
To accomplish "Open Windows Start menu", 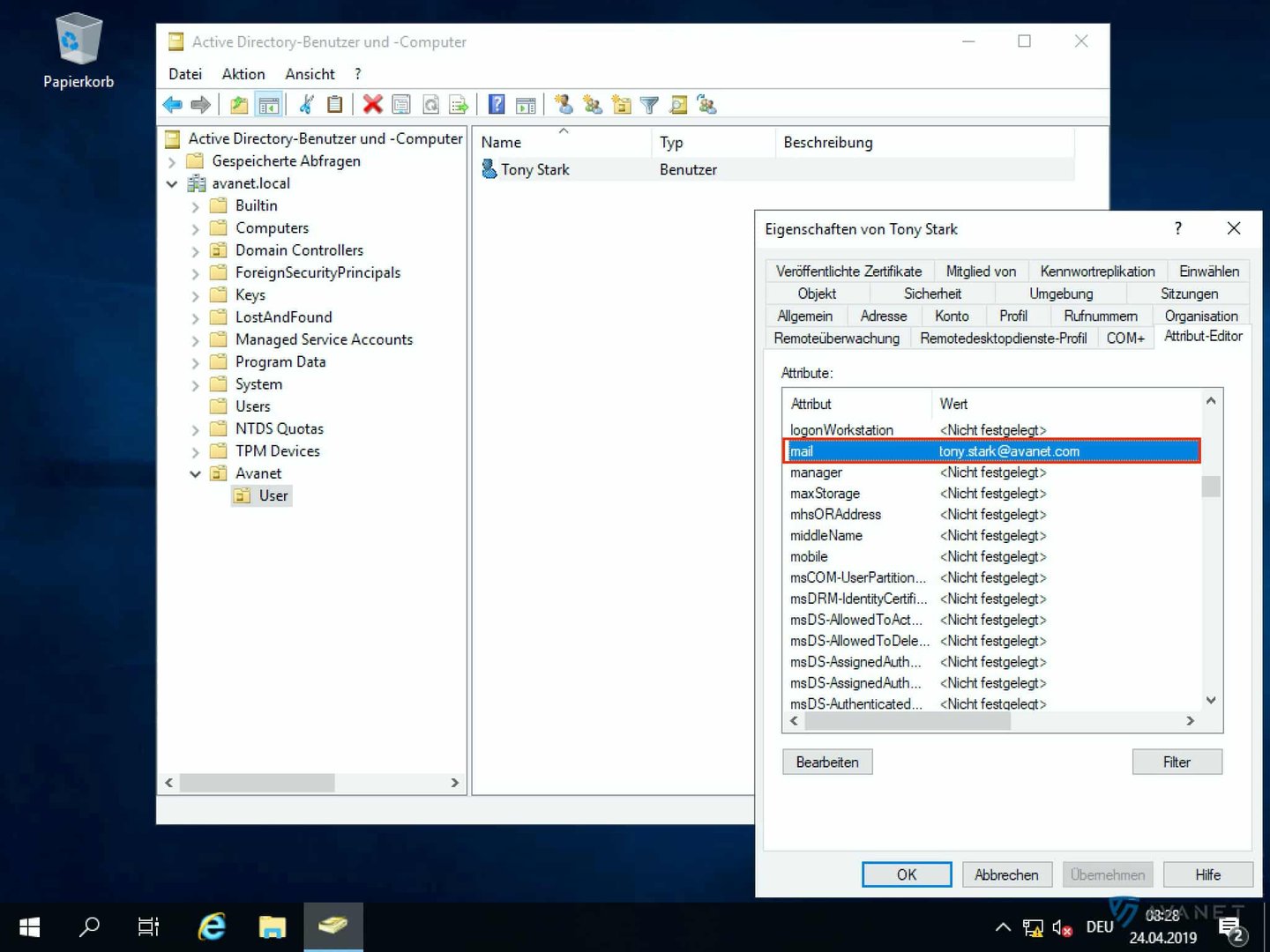I will pos(29,926).
